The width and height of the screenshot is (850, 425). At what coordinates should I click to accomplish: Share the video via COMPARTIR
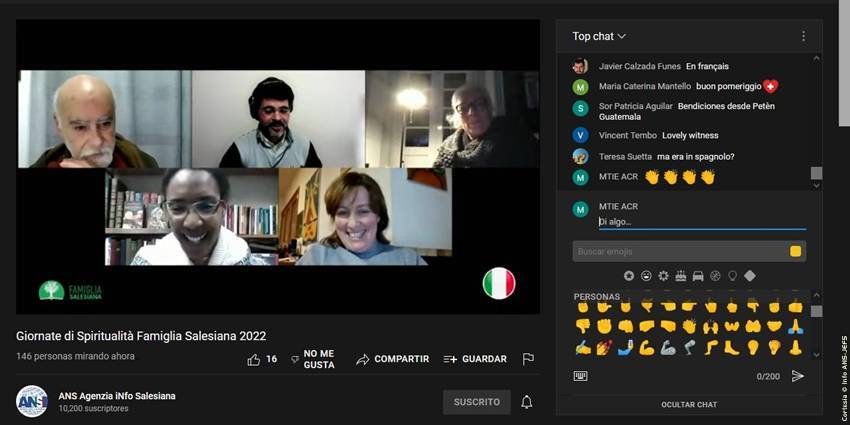click(392, 359)
